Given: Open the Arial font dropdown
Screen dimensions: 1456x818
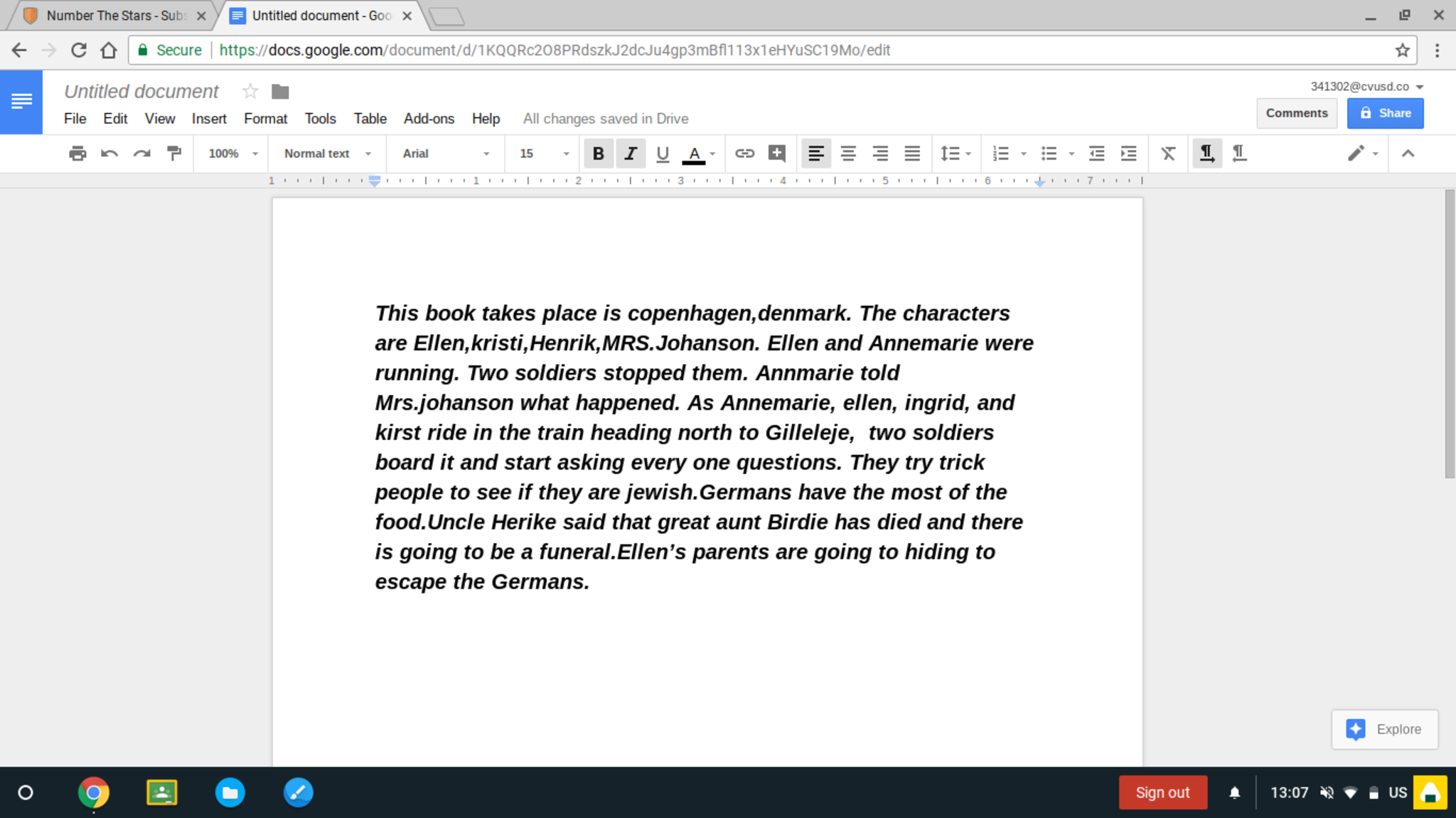Looking at the screenshot, I should [x=446, y=154].
